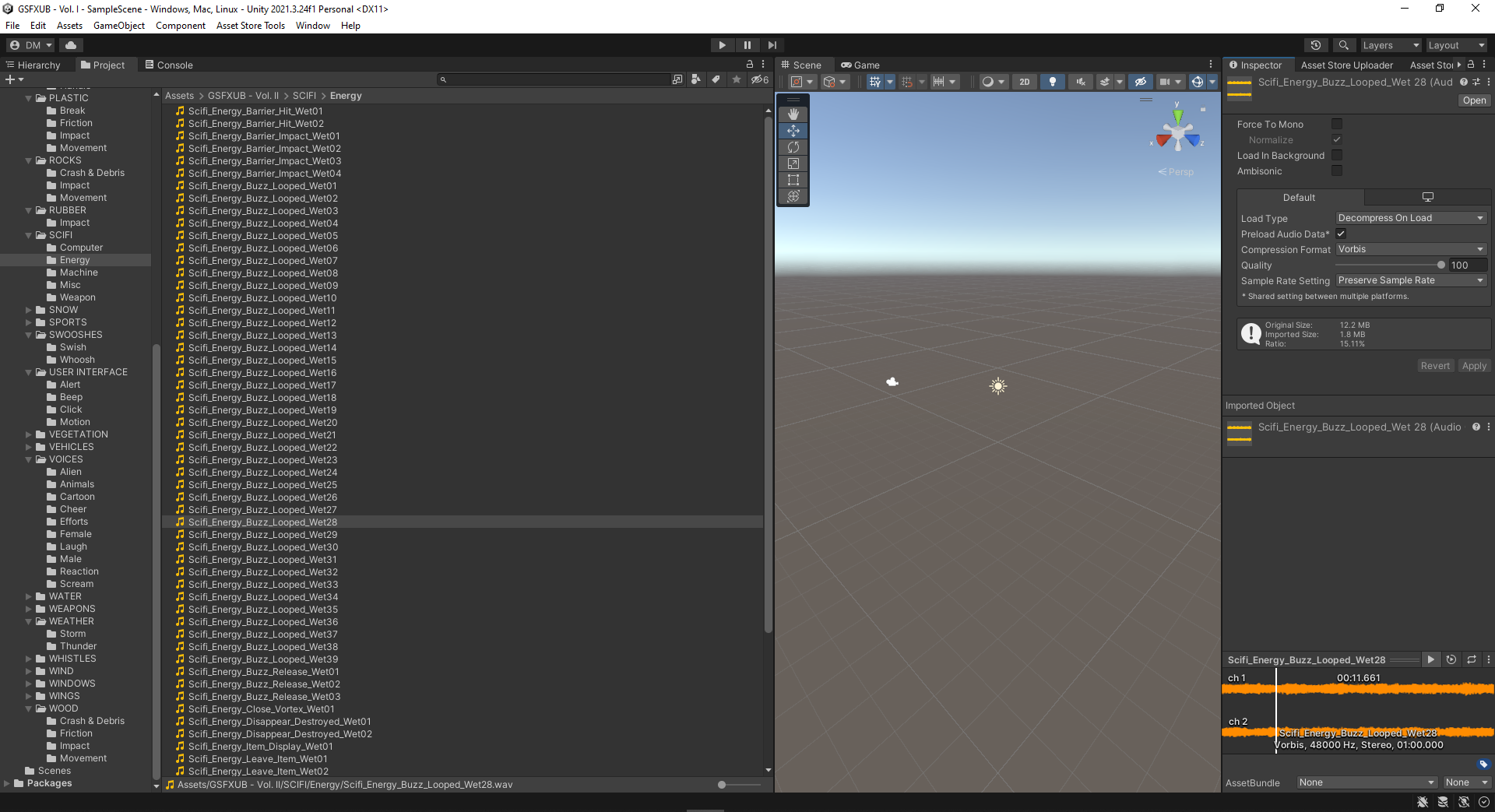Toggle scene visibility hidden objects eye
Image resolution: width=1495 pixels, height=812 pixels.
[x=1141, y=82]
